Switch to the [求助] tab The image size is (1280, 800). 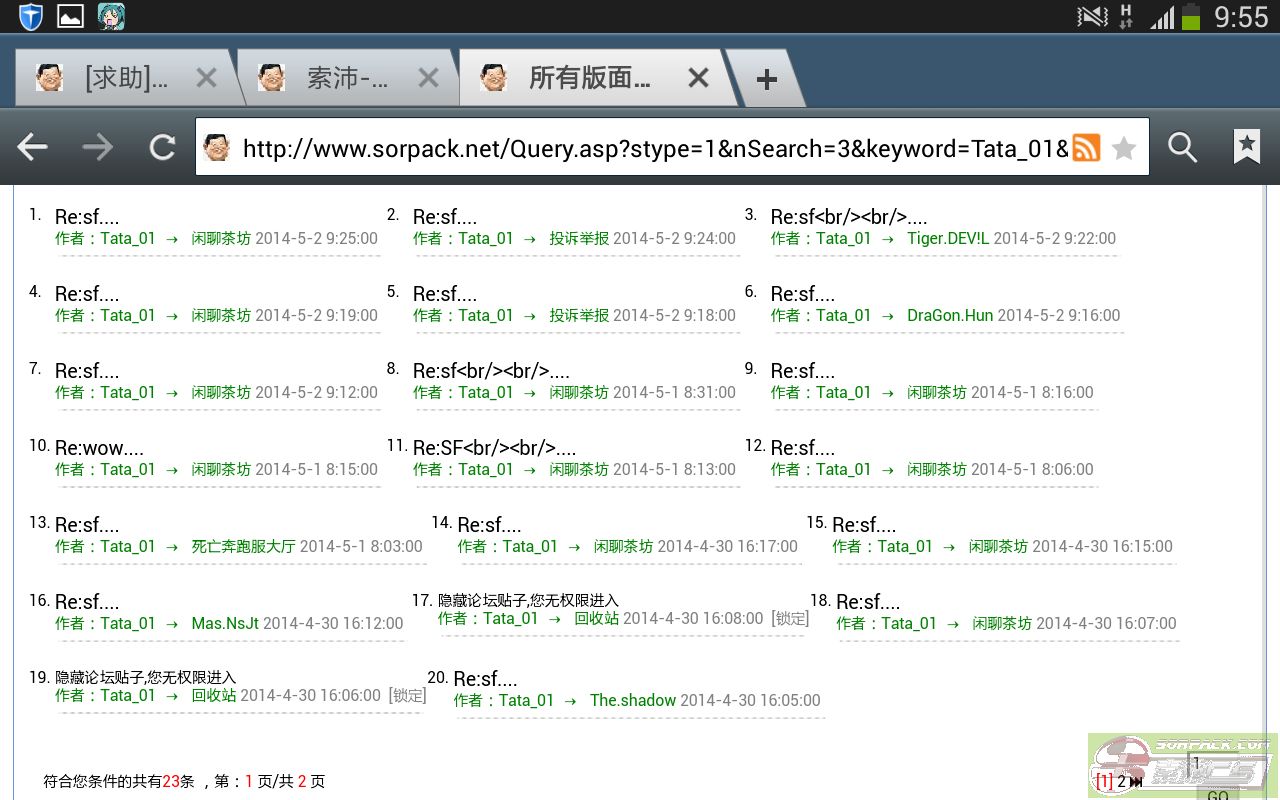(125, 78)
